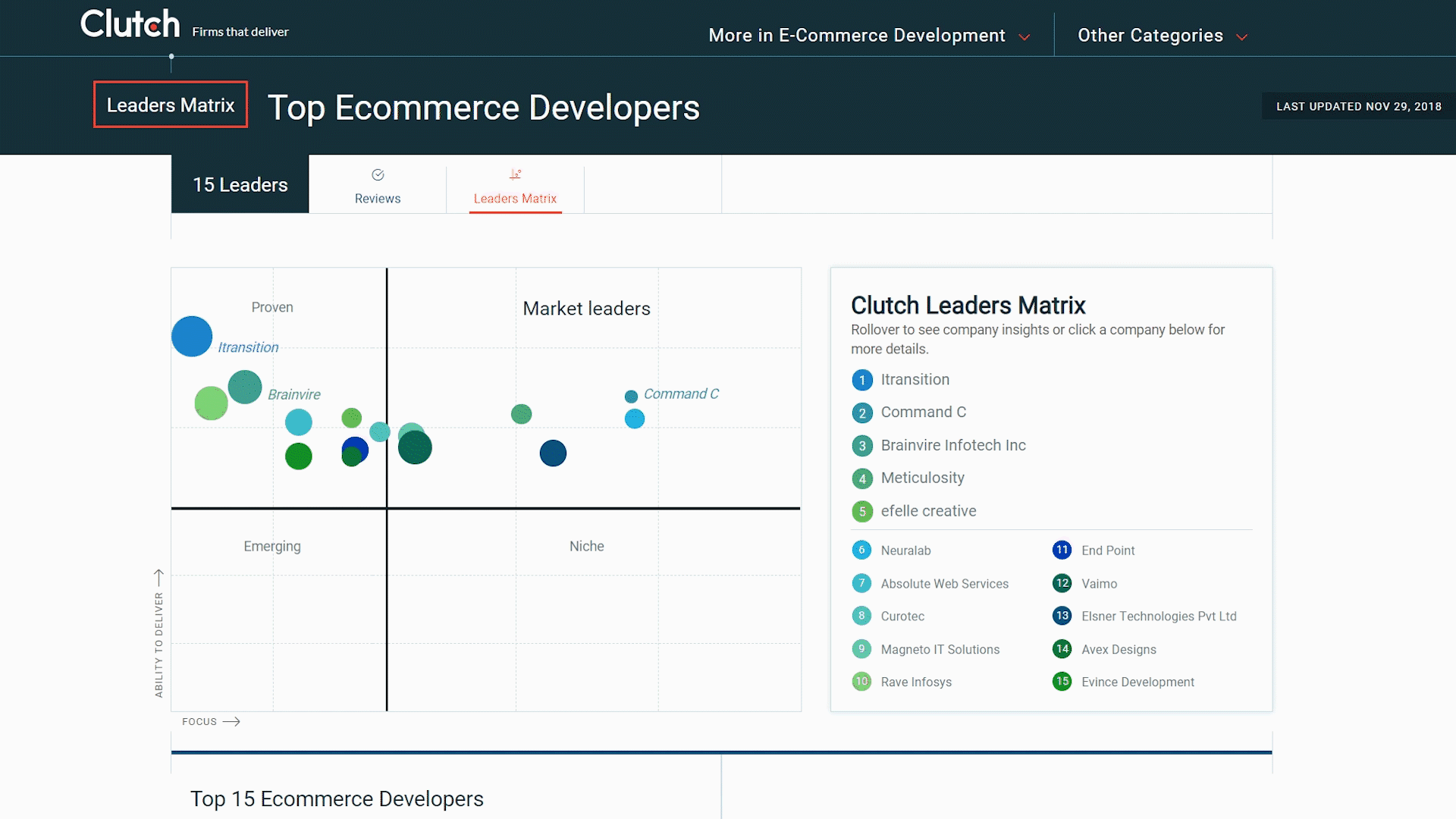Switch to the Reviews tab
Image resolution: width=1456 pixels, height=819 pixels.
click(x=378, y=187)
